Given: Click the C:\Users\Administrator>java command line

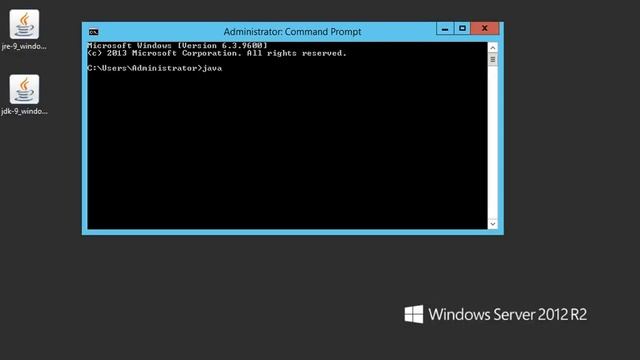Looking at the screenshot, I should 155,68.
